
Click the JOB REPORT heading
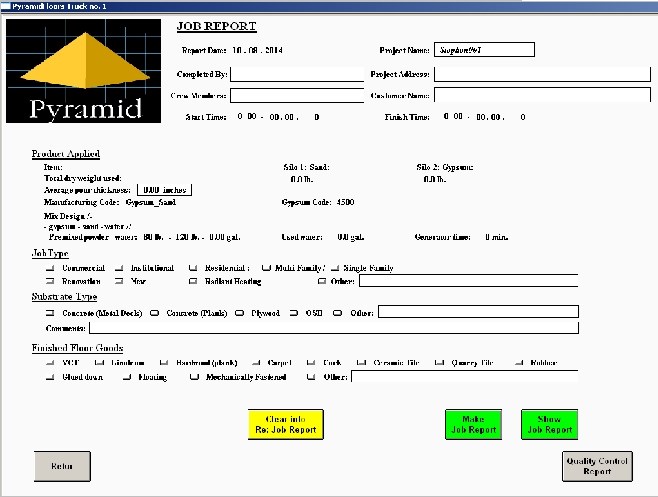pyautogui.click(x=217, y=26)
